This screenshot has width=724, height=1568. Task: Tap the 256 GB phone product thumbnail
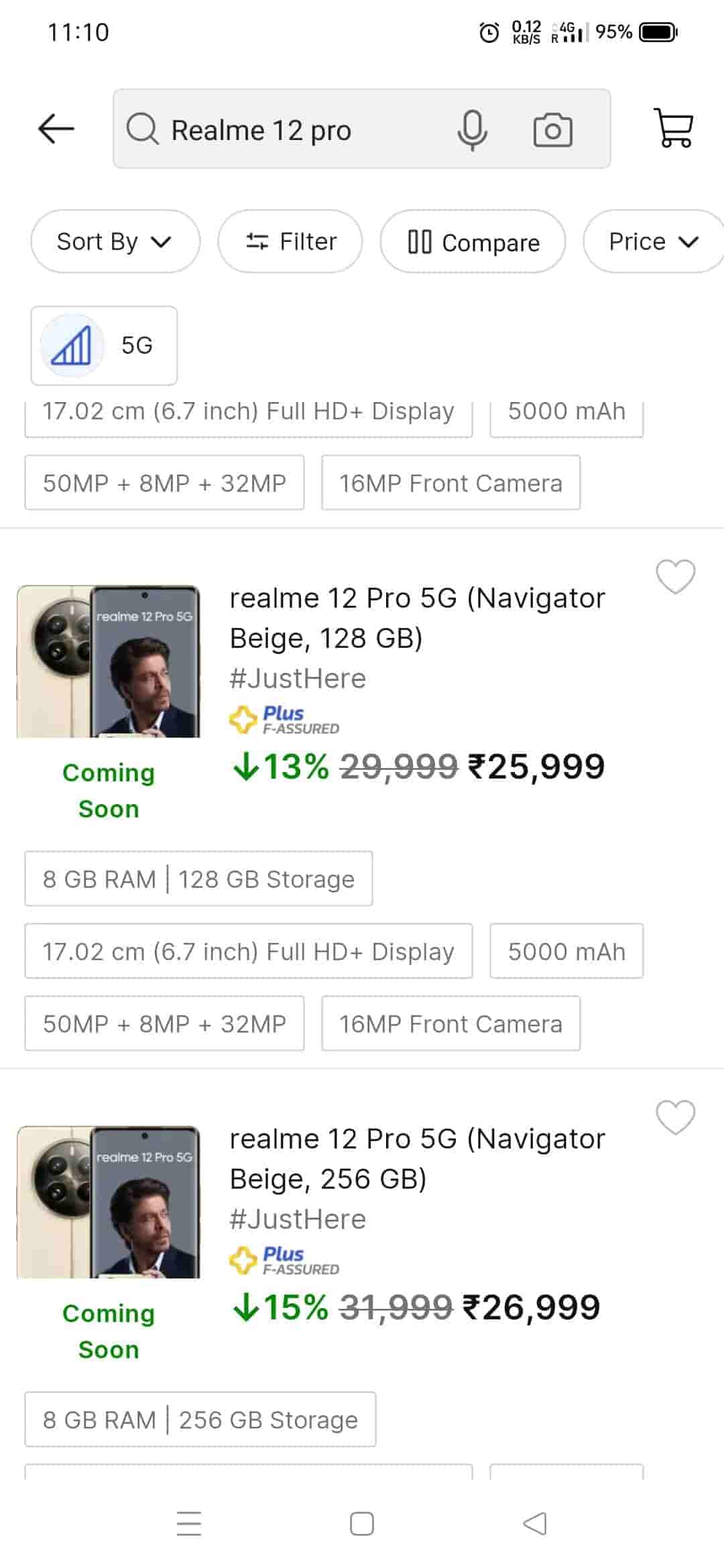click(109, 1202)
